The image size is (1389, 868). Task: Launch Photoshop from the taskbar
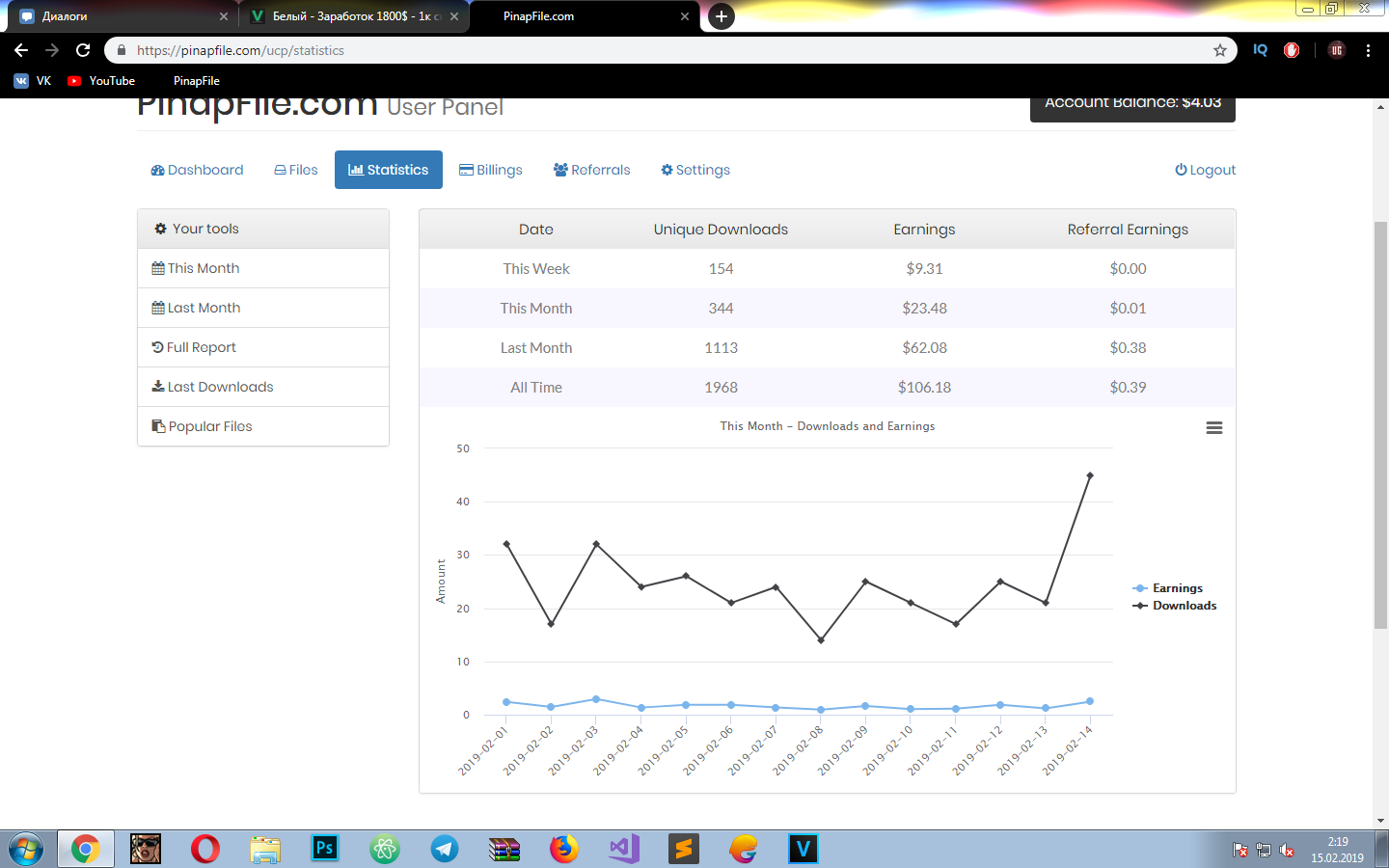[x=325, y=849]
